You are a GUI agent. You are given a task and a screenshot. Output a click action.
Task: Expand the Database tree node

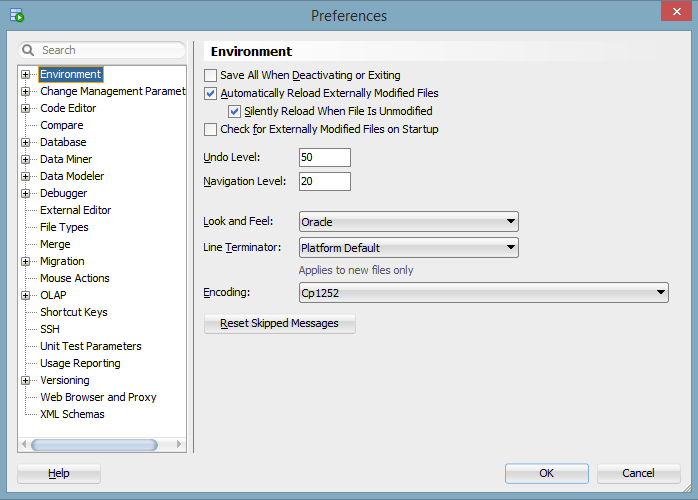[26, 143]
